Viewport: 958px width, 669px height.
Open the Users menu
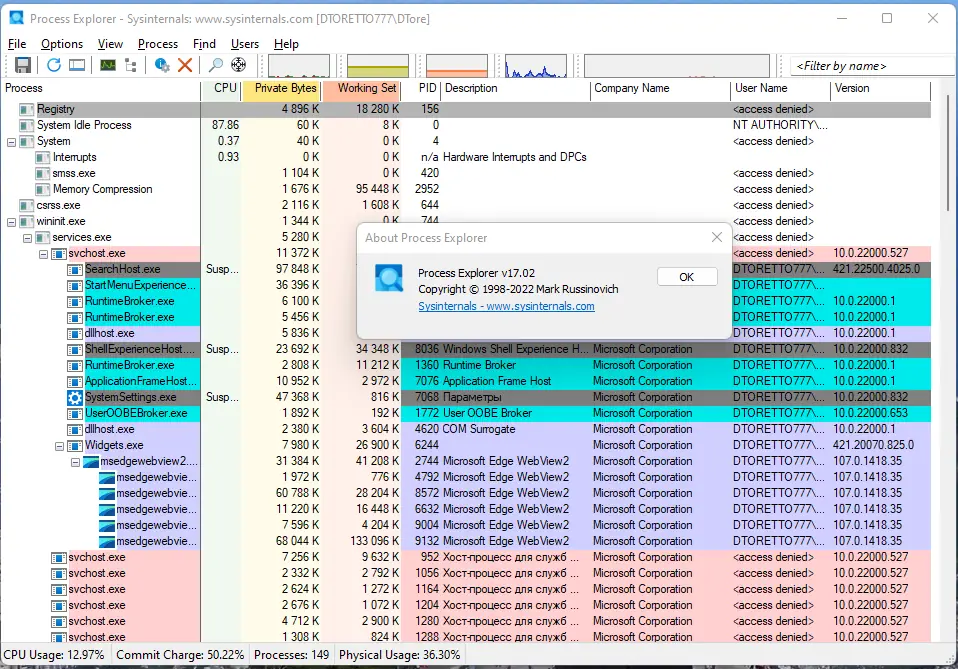pyautogui.click(x=244, y=44)
